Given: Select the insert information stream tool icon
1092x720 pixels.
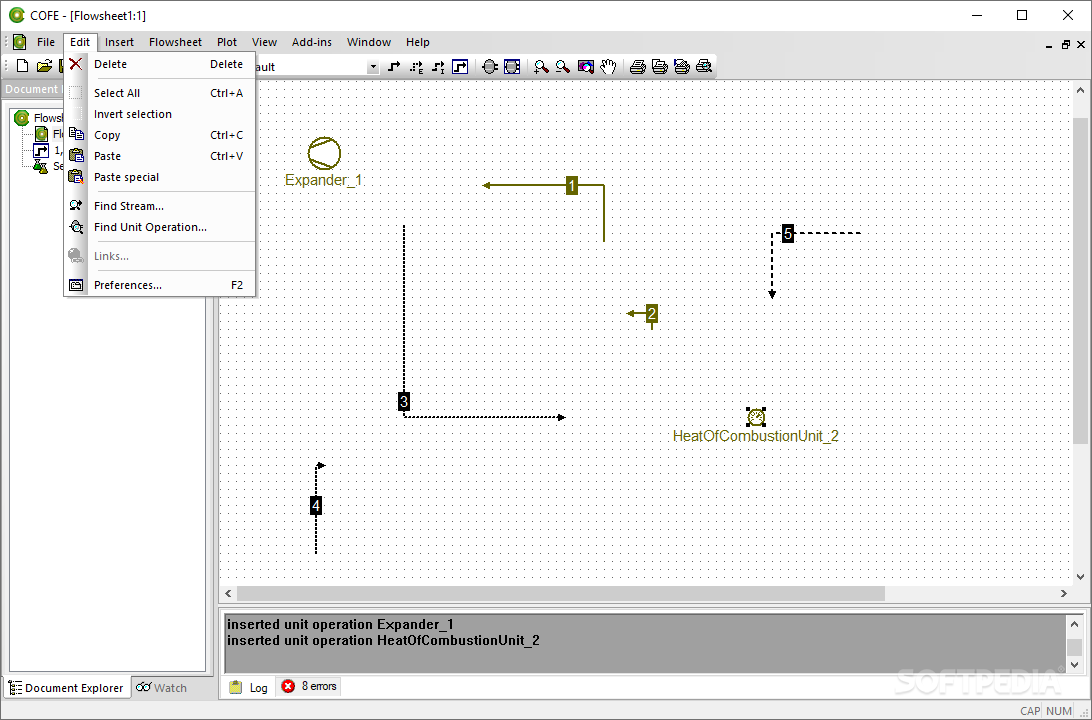Looking at the screenshot, I should tap(439, 67).
